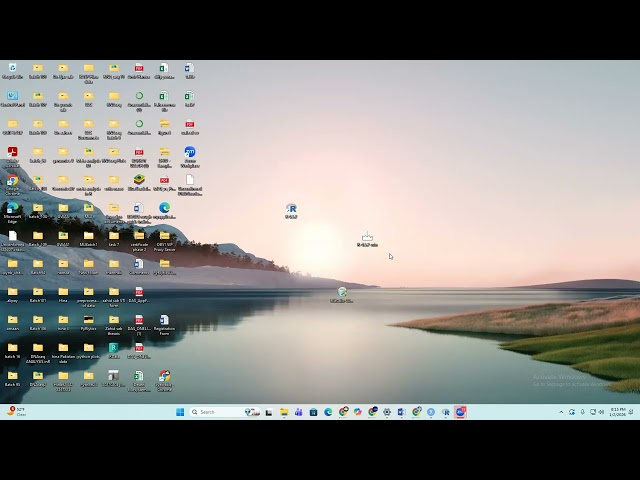Open the Recycle Bin desktop icon
This screenshot has width=640, height=480.
pyautogui.click(x=12, y=69)
